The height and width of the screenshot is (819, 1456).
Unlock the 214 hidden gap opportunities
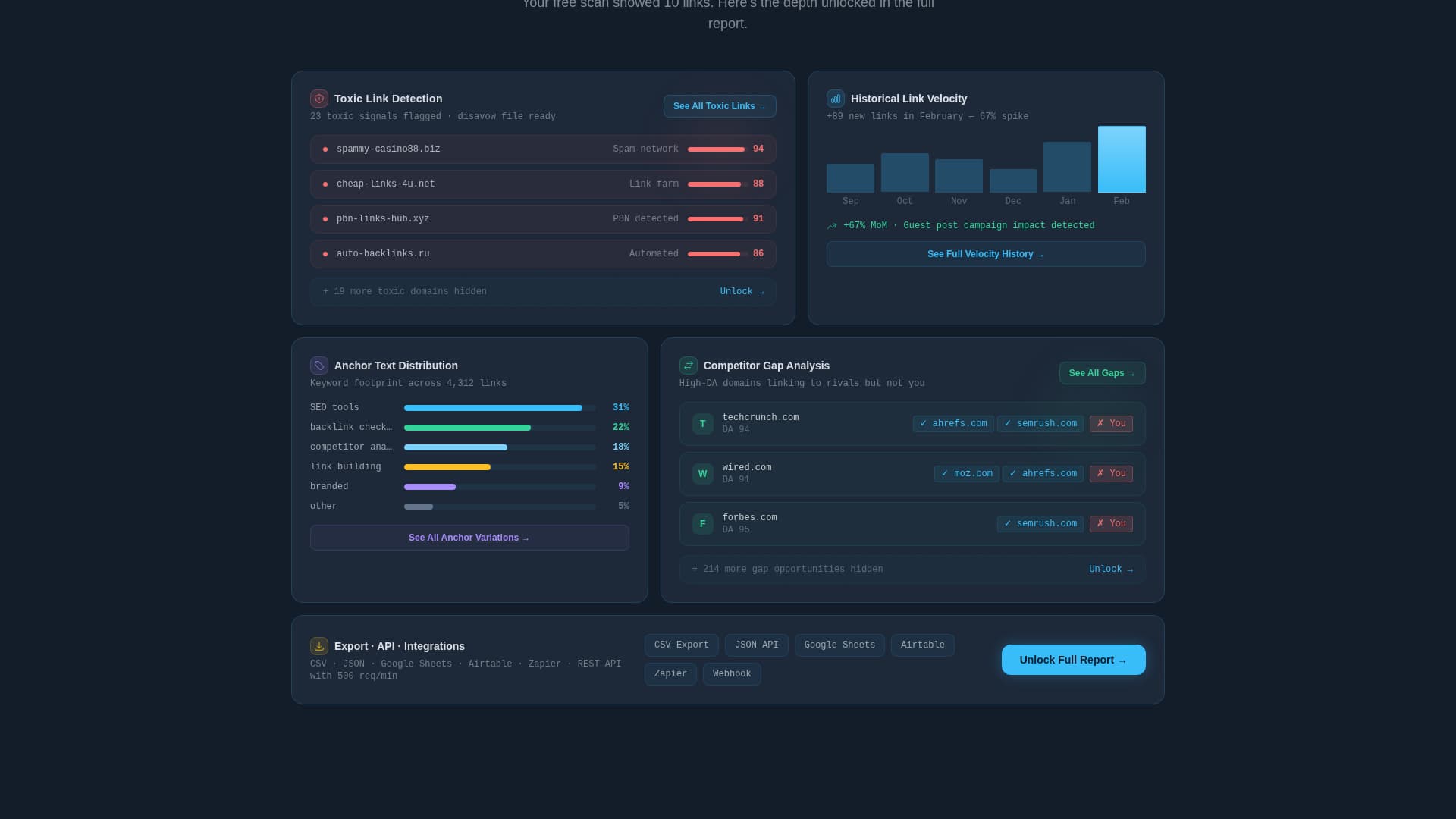coord(1111,570)
